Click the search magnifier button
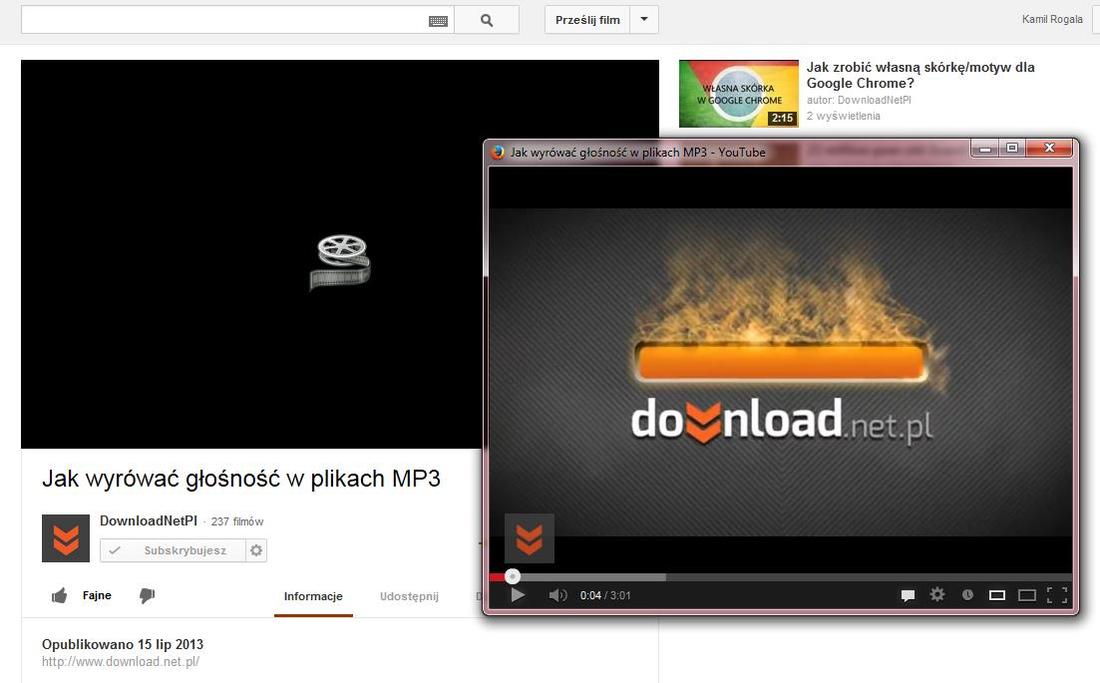1100x683 pixels. point(486,20)
